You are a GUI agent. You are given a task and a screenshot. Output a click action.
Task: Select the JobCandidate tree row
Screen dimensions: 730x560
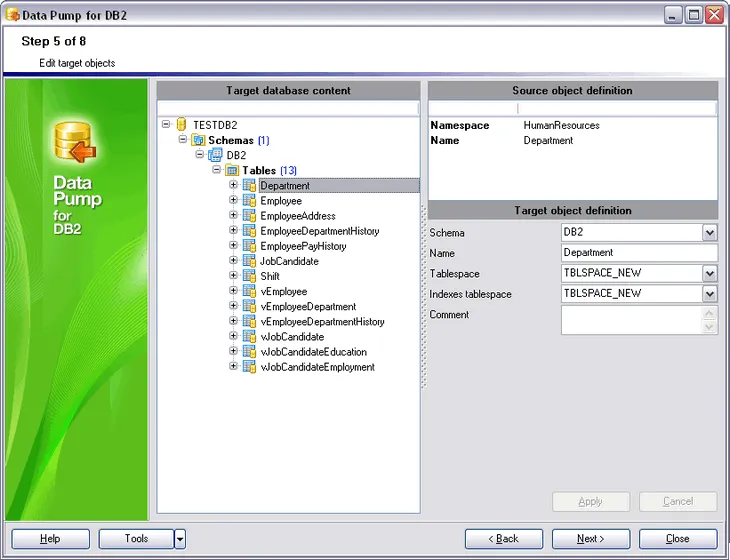pyautogui.click(x=290, y=262)
